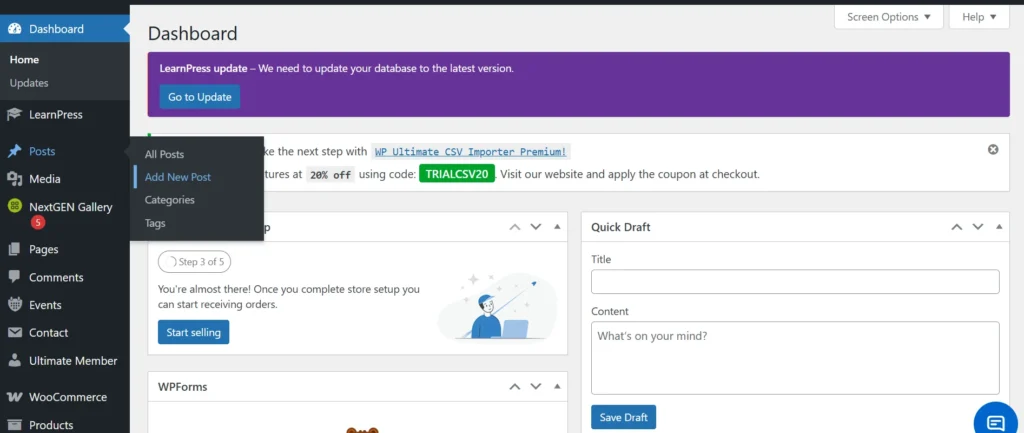The width and height of the screenshot is (1024, 433).
Task: Click the NextGEN Gallery green icon
Action: click(x=14, y=207)
